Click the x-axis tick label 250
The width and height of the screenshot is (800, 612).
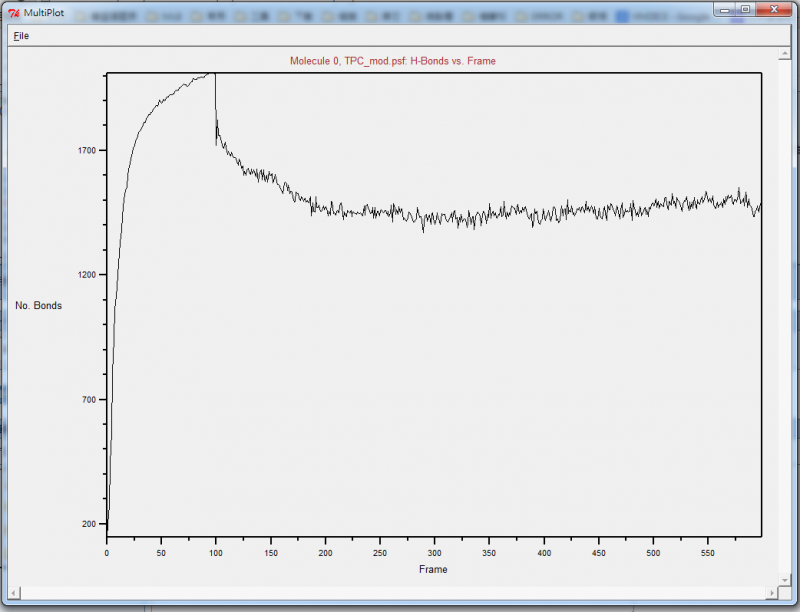coord(380,553)
